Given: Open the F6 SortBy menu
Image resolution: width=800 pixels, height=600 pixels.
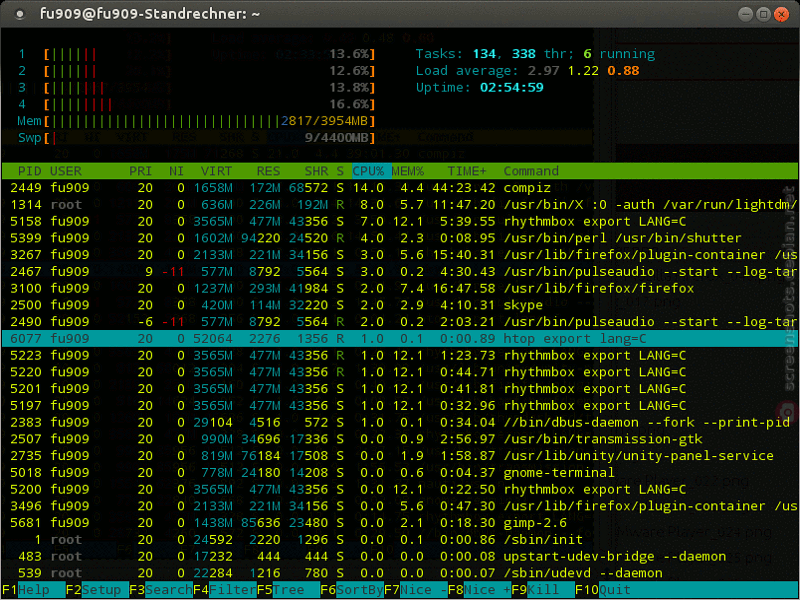Looking at the screenshot, I should coord(352,590).
